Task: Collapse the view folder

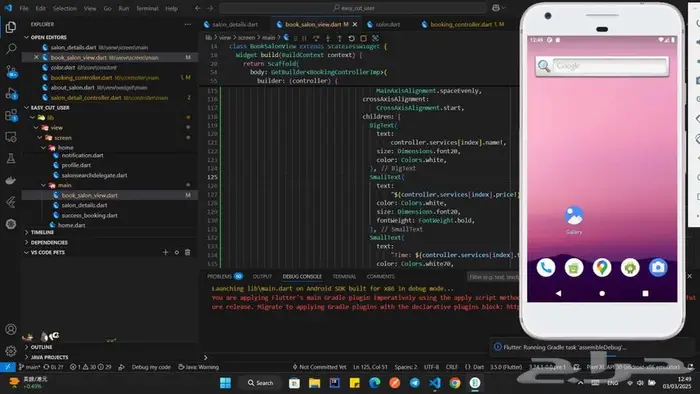Action: click(56, 128)
